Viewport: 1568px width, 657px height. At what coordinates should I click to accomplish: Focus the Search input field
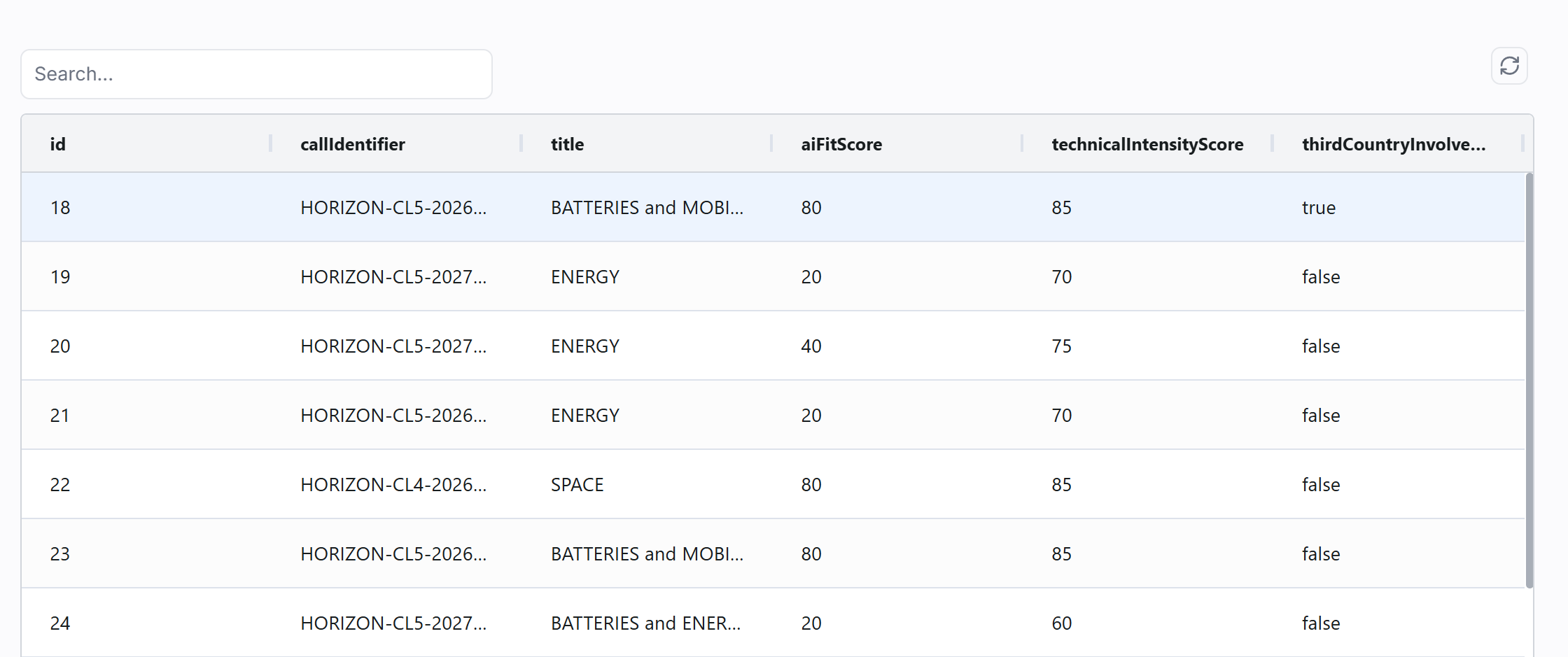(256, 74)
